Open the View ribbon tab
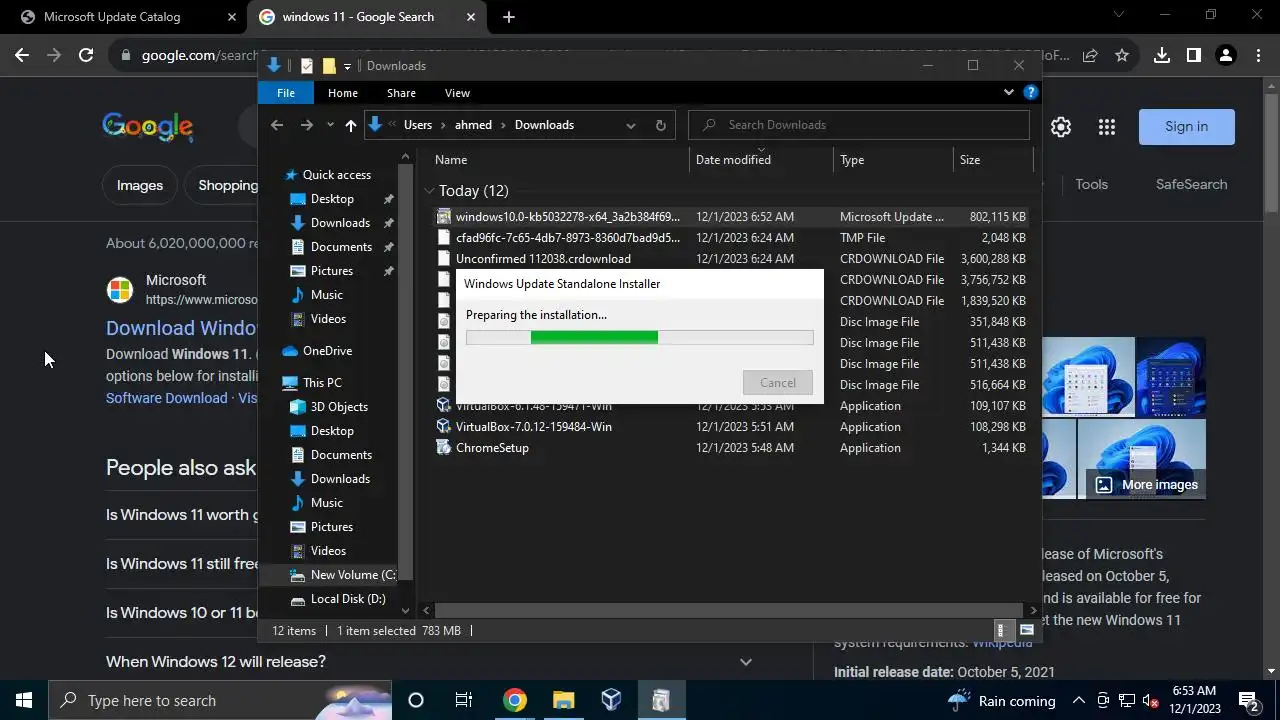The width and height of the screenshot is (1280, 720). [457, 93]
